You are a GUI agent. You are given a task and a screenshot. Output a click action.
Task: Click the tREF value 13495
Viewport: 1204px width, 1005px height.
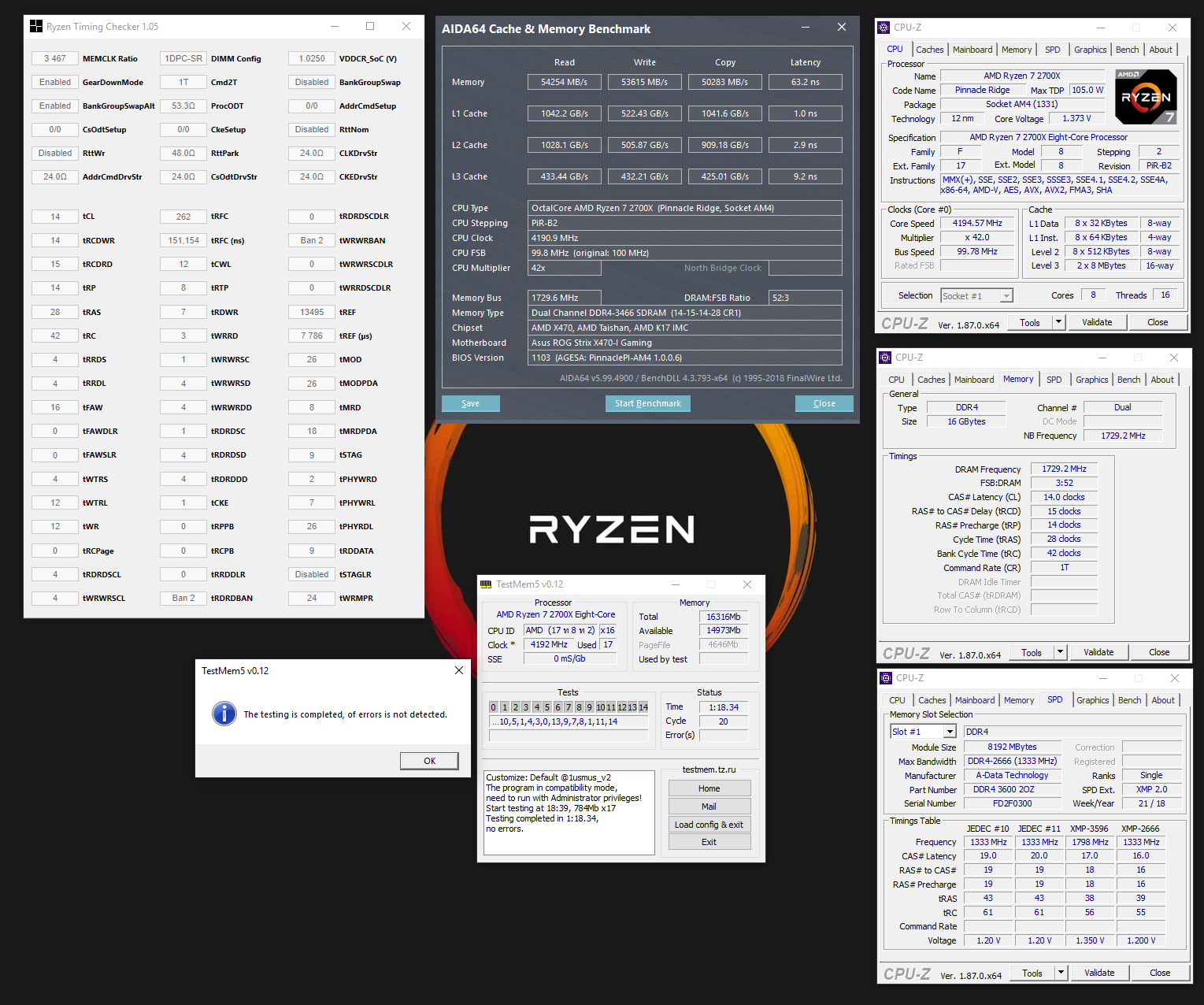tap(311, 312)
